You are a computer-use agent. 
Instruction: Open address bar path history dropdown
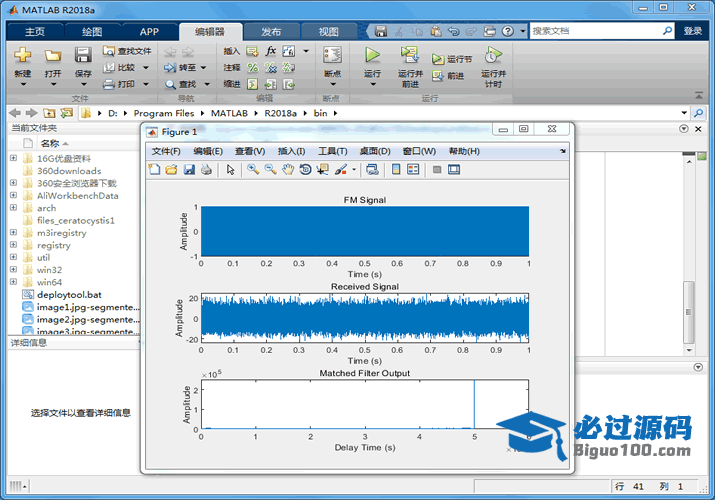pos(684,113)
